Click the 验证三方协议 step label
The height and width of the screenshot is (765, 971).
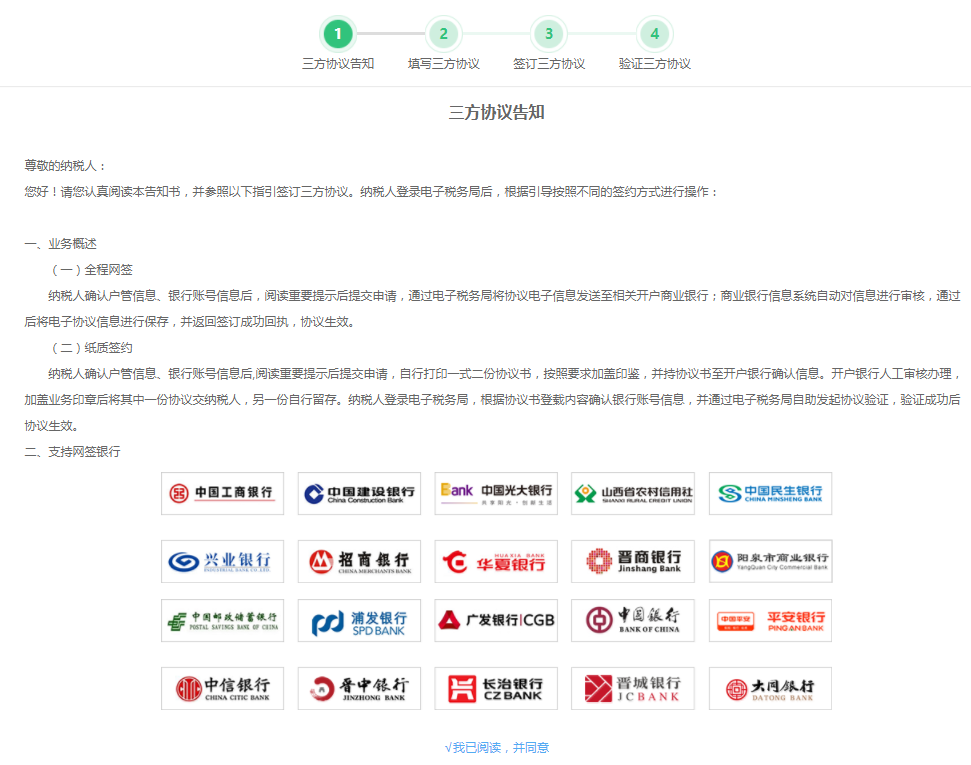pos(655,64)
